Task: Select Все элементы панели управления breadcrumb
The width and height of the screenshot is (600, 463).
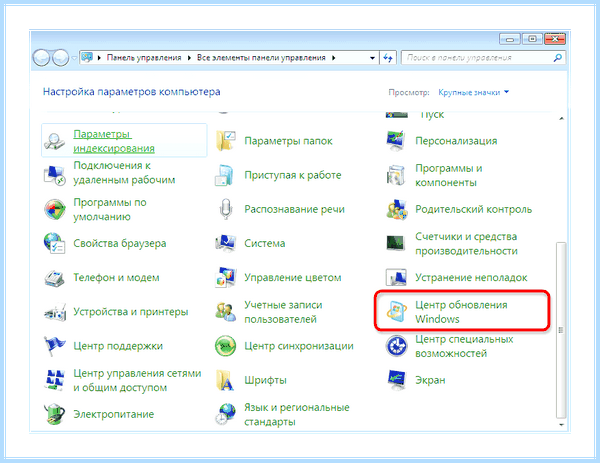Action: (x=261, y=58)
